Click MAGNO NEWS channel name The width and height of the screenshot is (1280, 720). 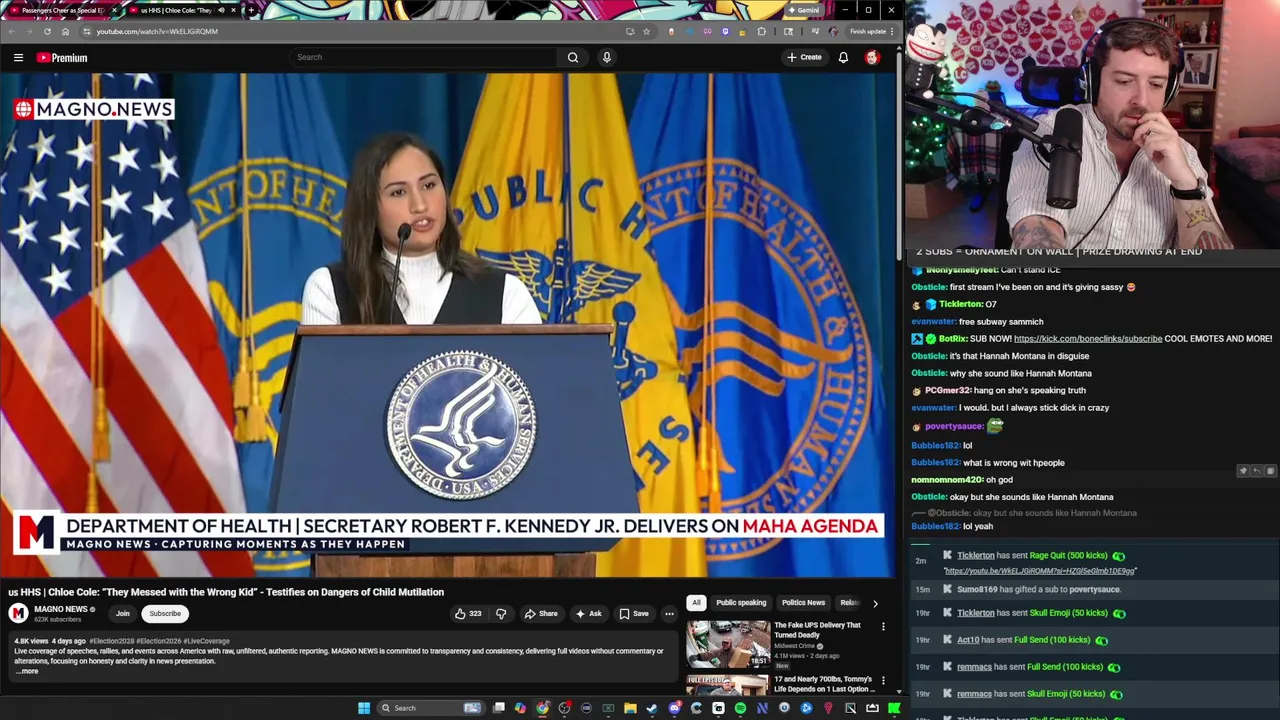(x=61, y=609)
